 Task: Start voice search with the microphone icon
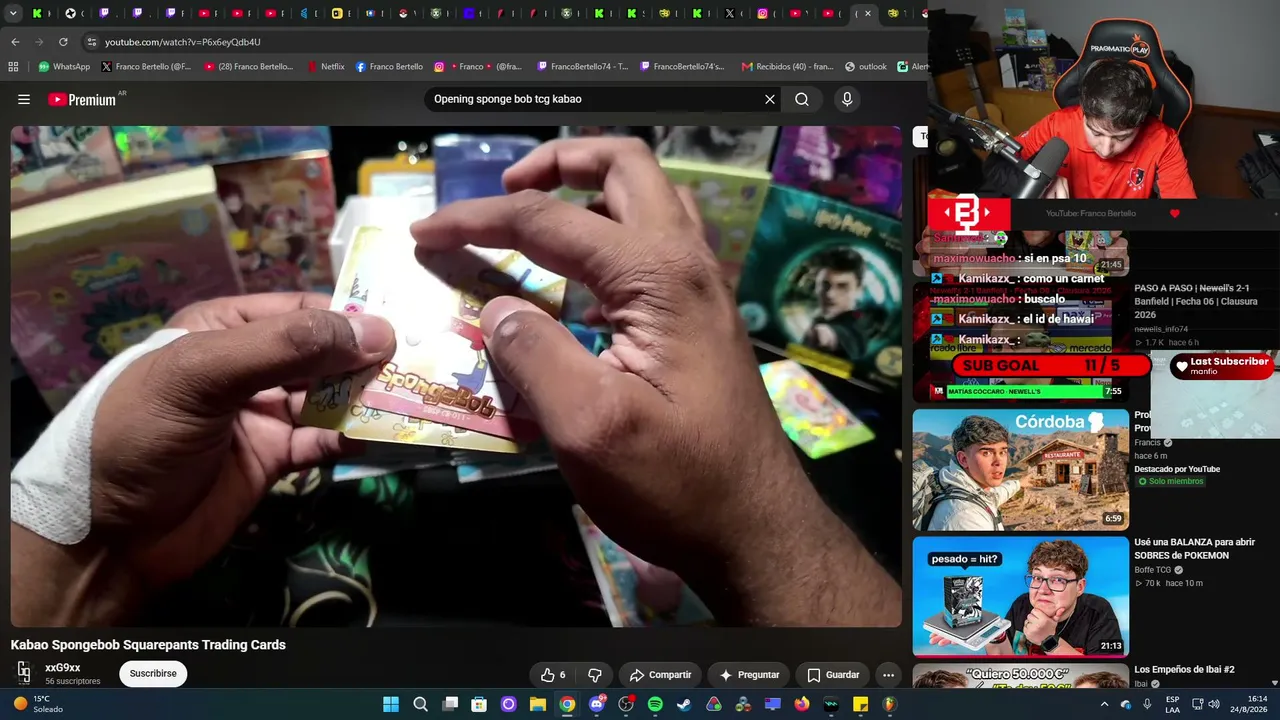click(x=847, y=99)
